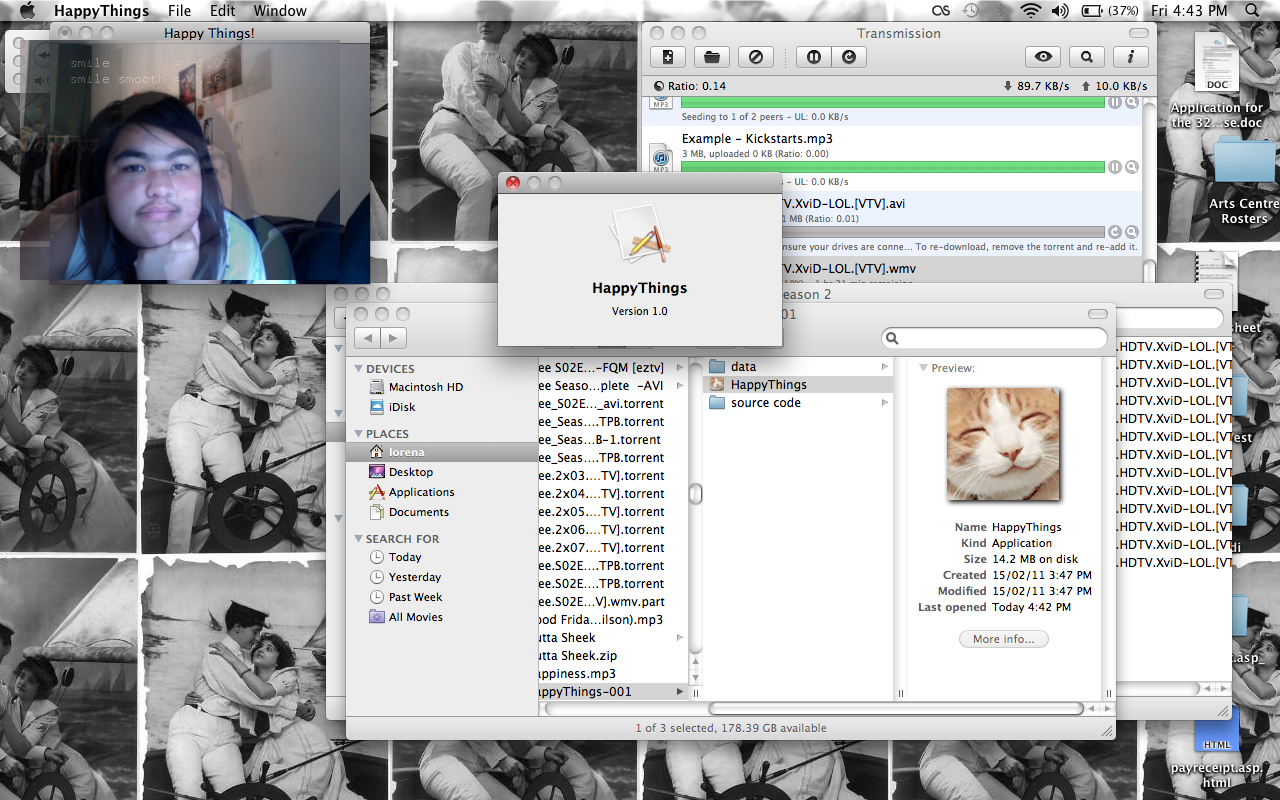Pause all torrents in Transmission toolbar
The image size is (1280, 800).
pyautogui.click(x=813, y=57)
